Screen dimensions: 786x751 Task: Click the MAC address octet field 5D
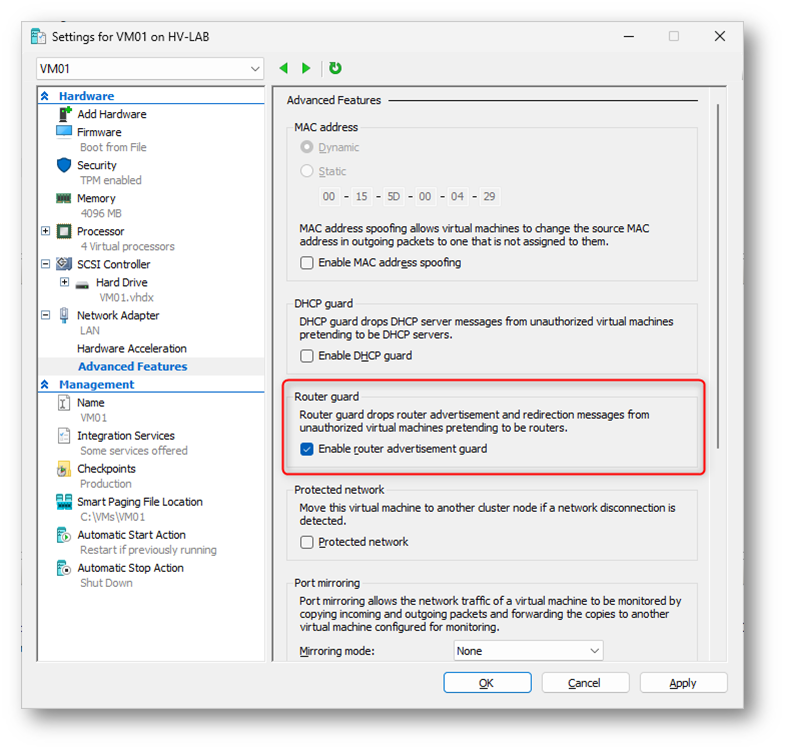point(394,197)
